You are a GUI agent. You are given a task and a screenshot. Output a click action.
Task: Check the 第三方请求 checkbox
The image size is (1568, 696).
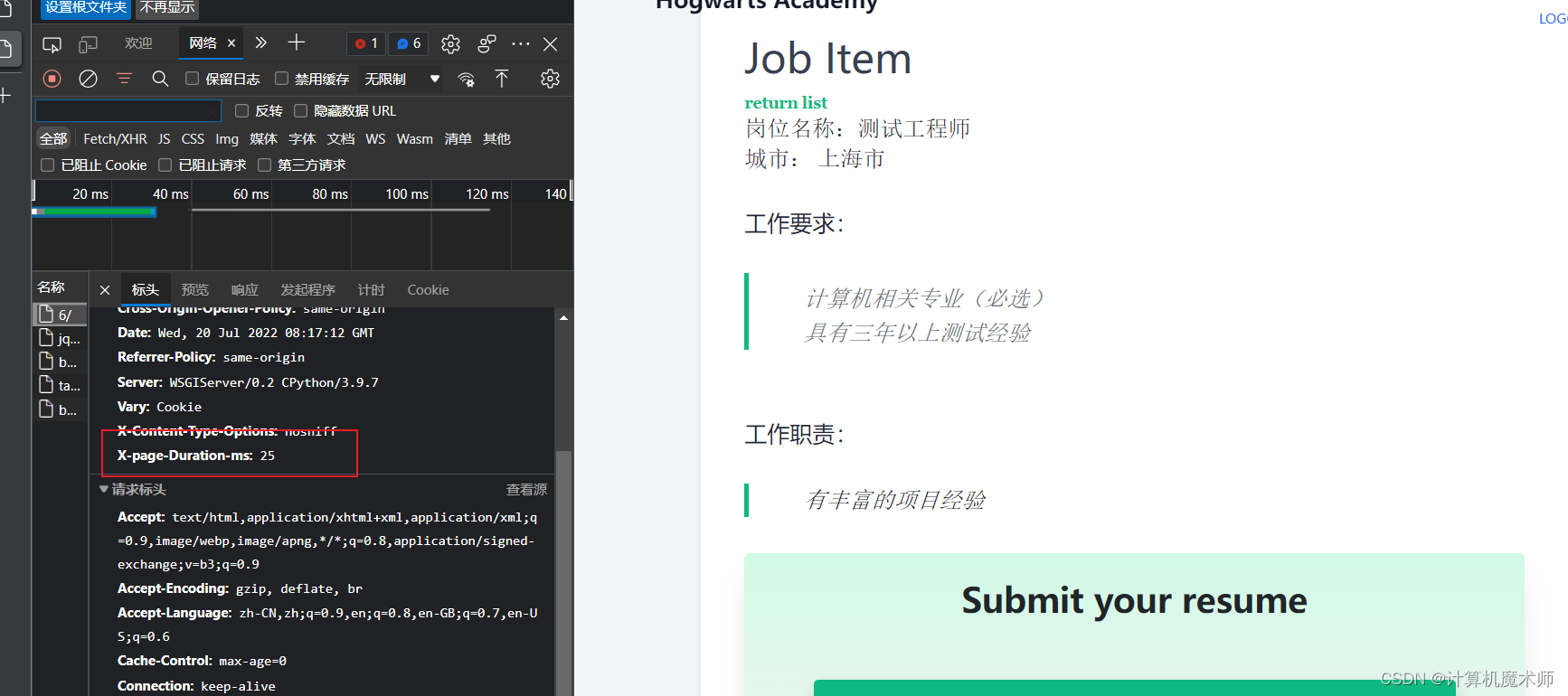tap(264, 165)
